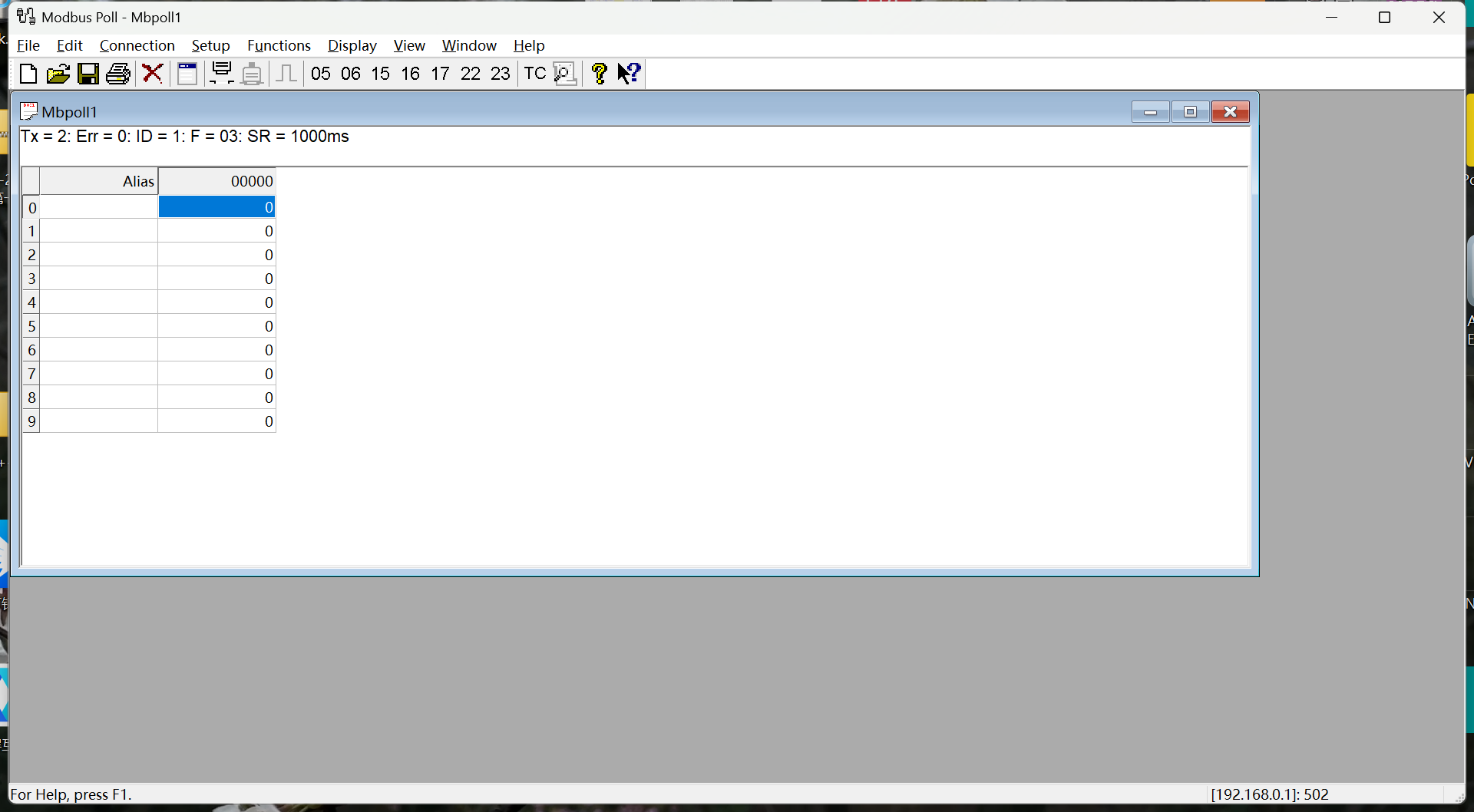Select the value cell in row 1
This screenshot has height=812, width=1474.
tap(217, 231)
